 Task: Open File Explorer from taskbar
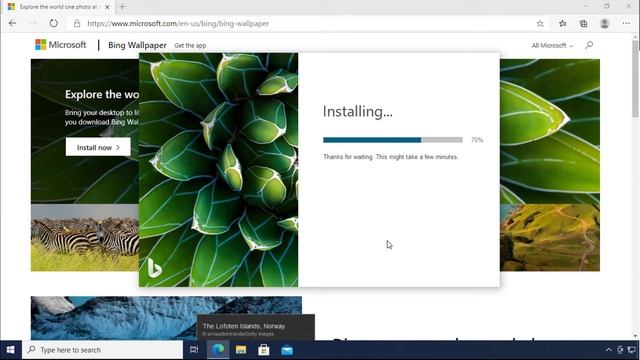(x=241, y=350)
